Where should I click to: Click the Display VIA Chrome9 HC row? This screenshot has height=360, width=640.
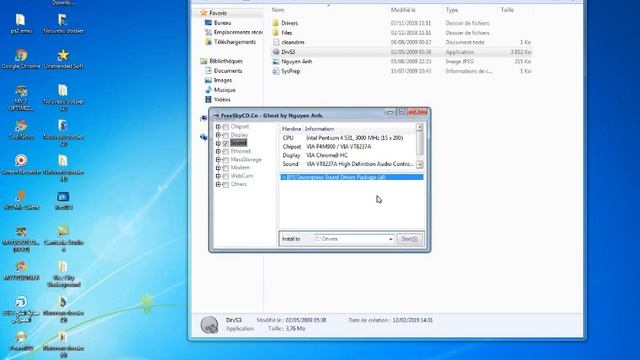coord(348,156)
